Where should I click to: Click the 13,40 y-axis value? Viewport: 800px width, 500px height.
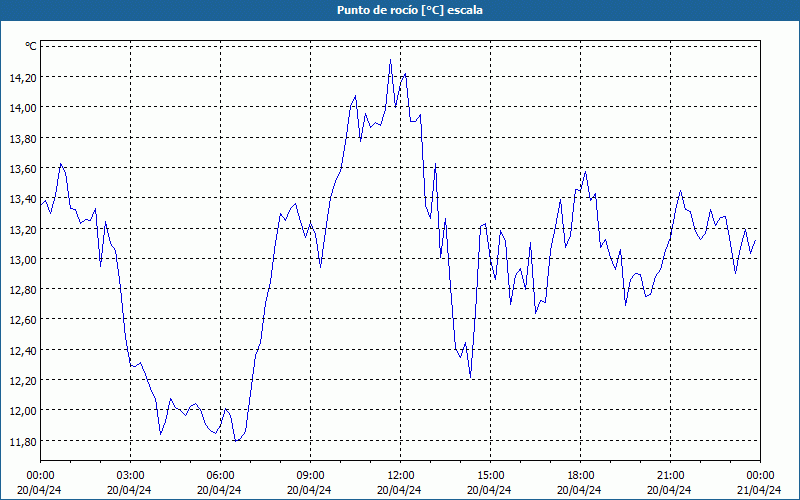[x=23, y=198]
